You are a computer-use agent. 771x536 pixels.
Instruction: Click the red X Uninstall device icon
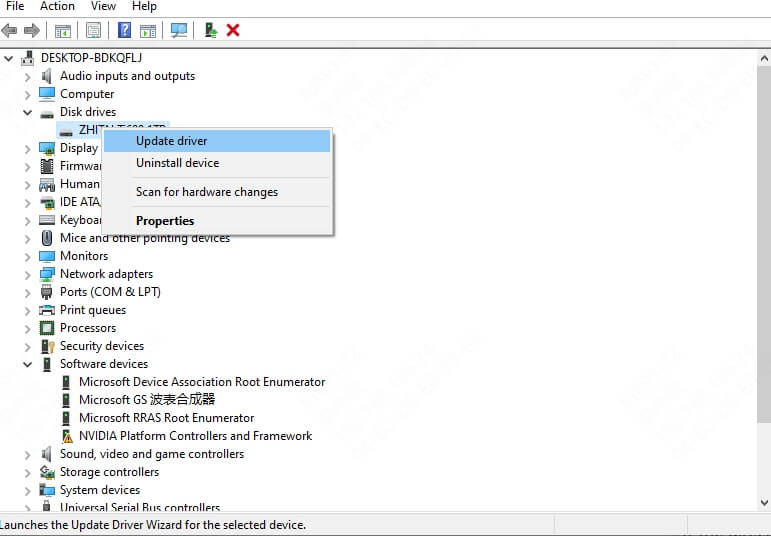pyautogui.click(x=233, y=30)
